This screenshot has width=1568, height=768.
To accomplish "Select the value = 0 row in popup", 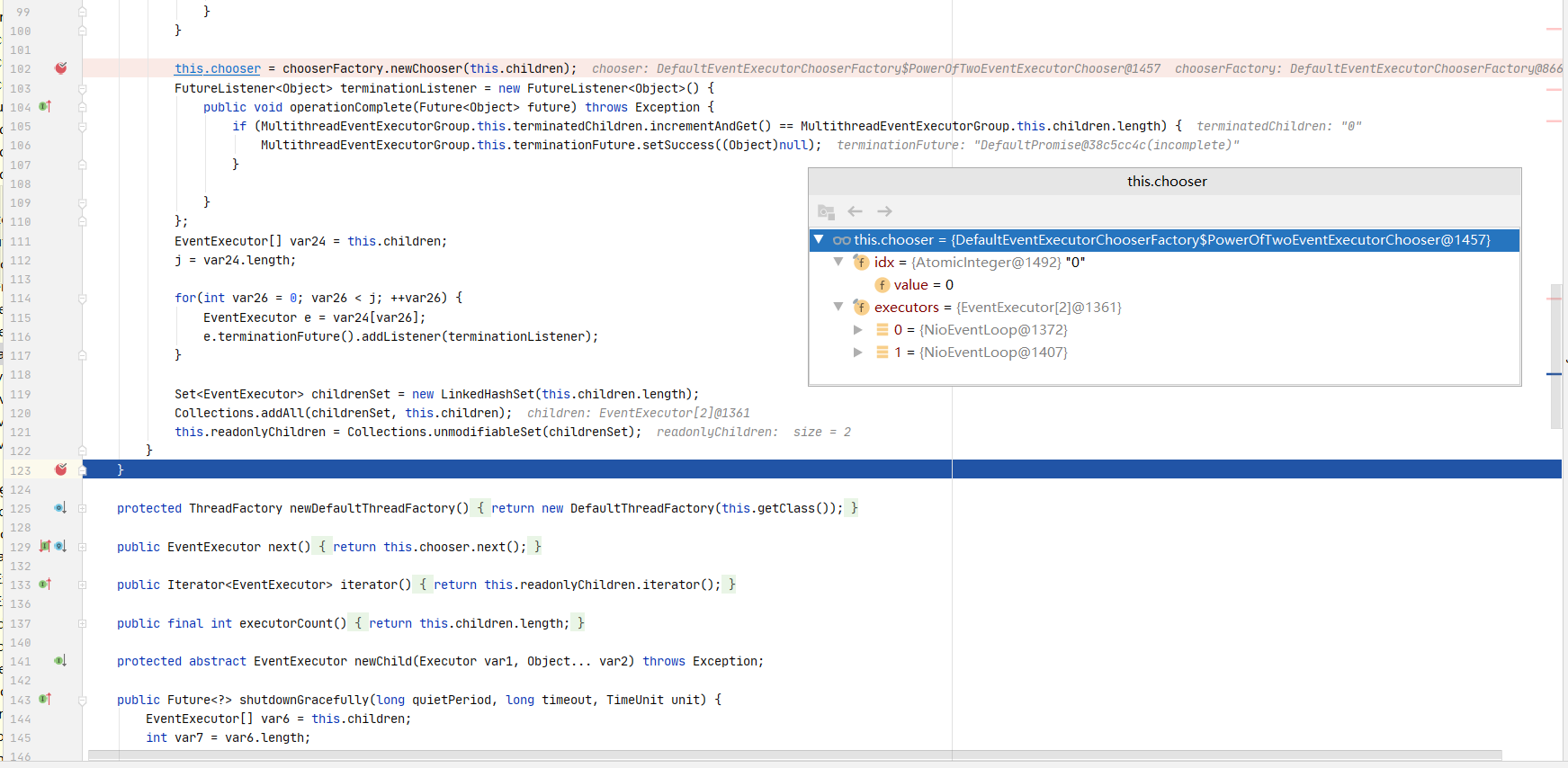I will [x=1165, y=285].
